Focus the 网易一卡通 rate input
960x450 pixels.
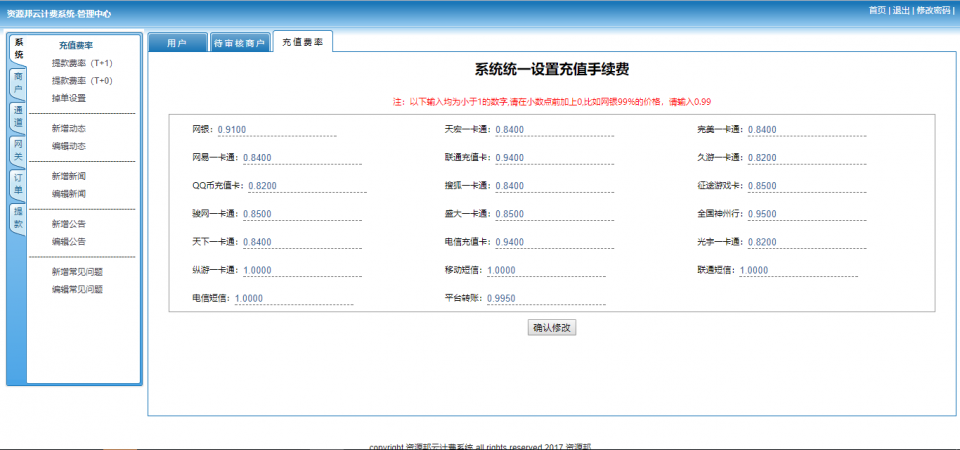coord(302,158)
